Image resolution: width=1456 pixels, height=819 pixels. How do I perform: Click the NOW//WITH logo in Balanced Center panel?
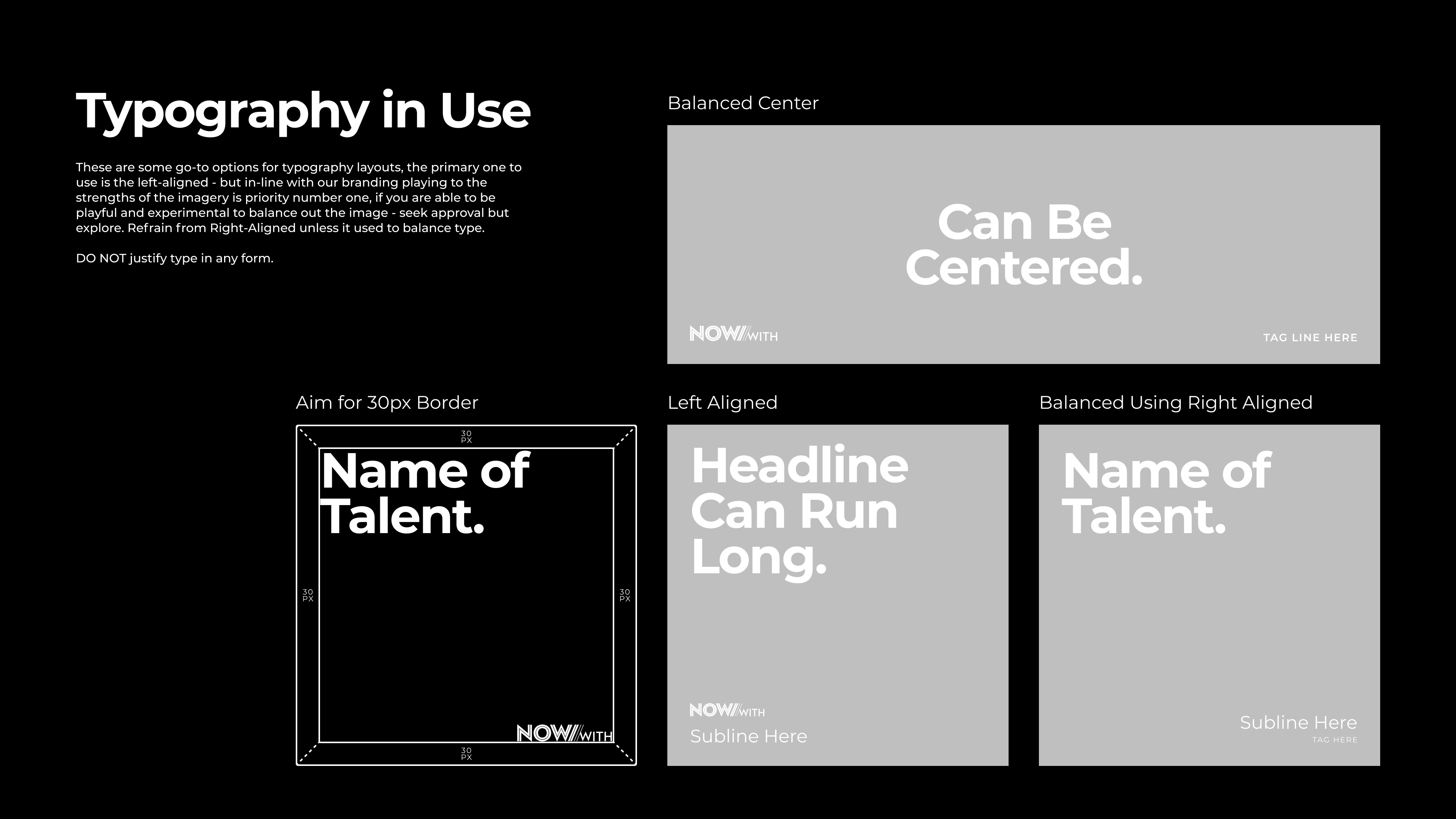[x=734, y=334]
